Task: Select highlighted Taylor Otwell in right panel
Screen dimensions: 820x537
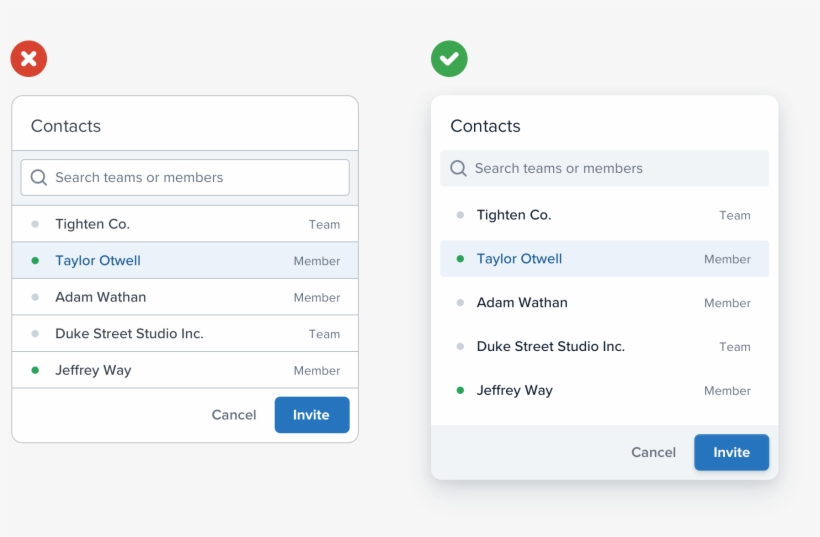Action: [519, 259]
